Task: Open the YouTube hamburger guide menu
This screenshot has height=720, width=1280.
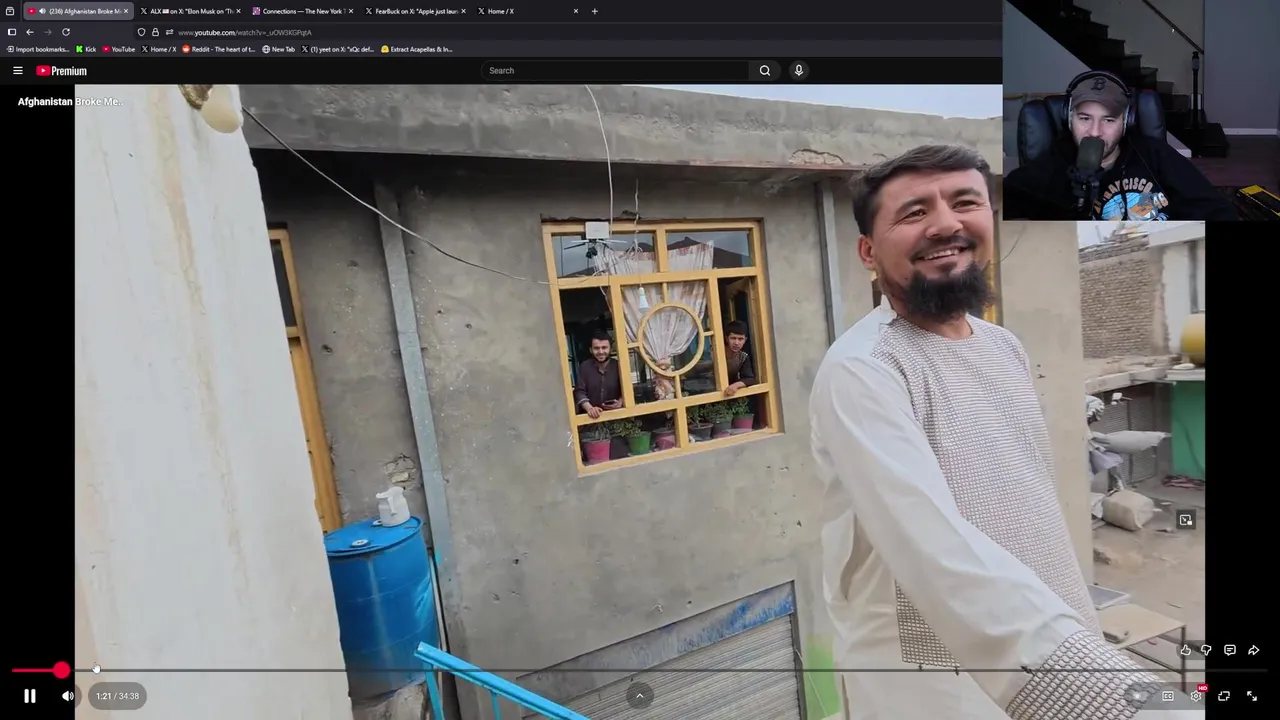Action: 18,71
